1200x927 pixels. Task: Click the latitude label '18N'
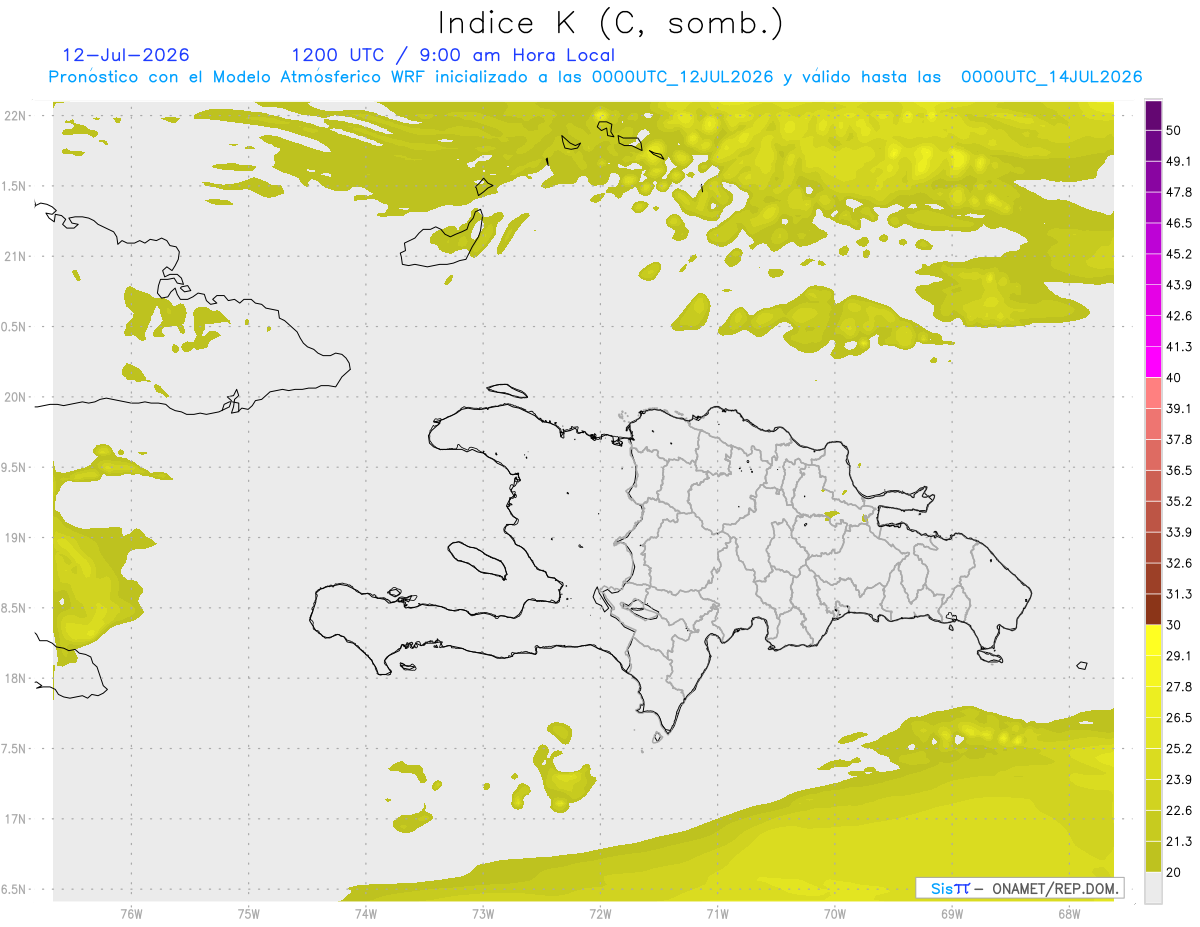point(17,679)
